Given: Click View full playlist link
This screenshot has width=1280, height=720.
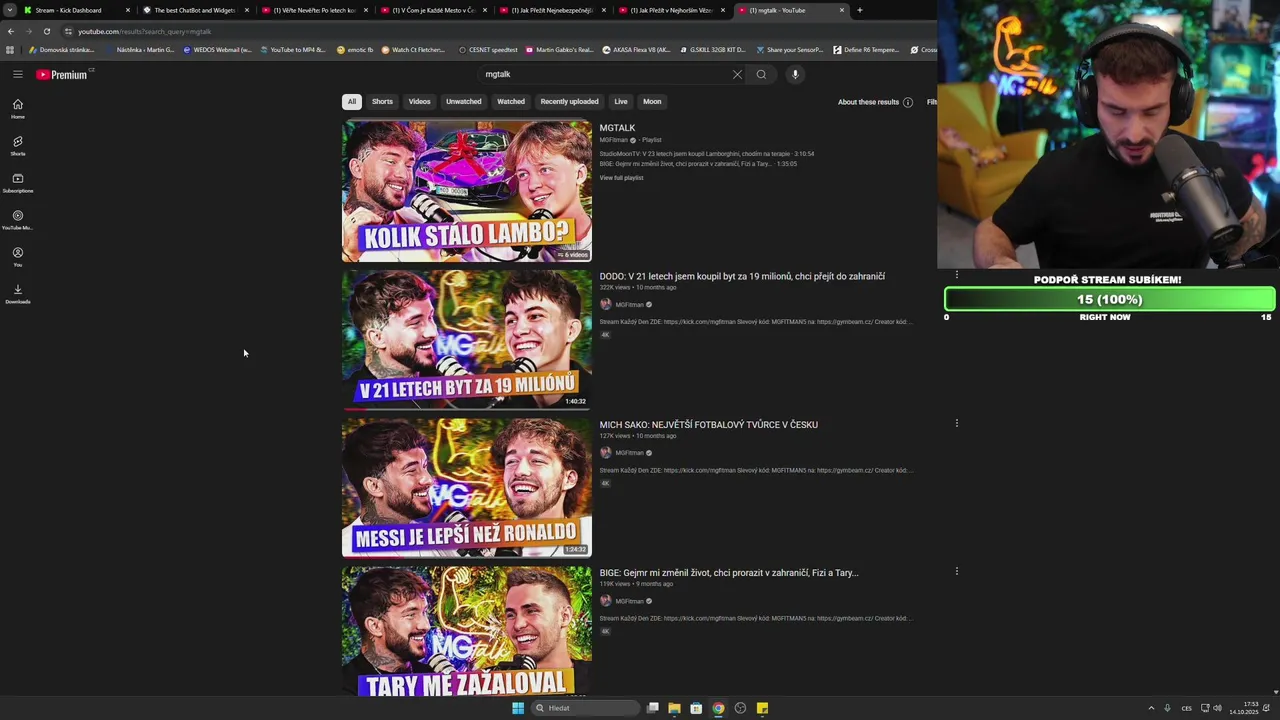Looking at the screenshot, I should point(621,178).
